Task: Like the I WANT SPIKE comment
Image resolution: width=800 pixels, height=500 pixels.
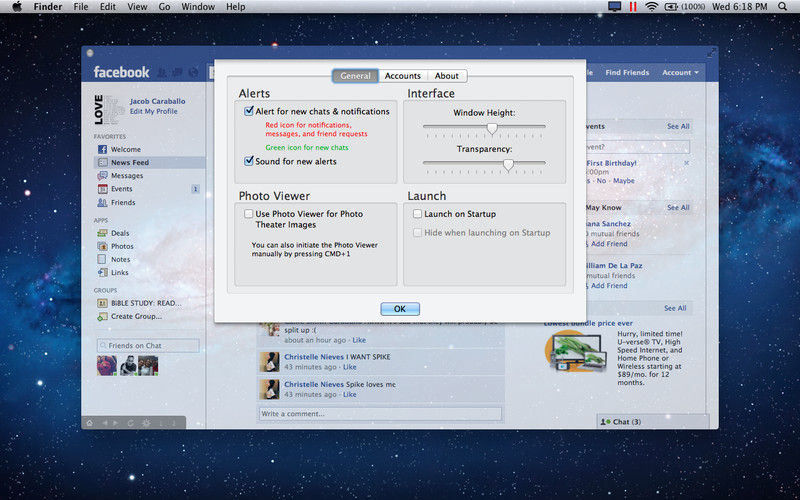Action: [349, 367]
